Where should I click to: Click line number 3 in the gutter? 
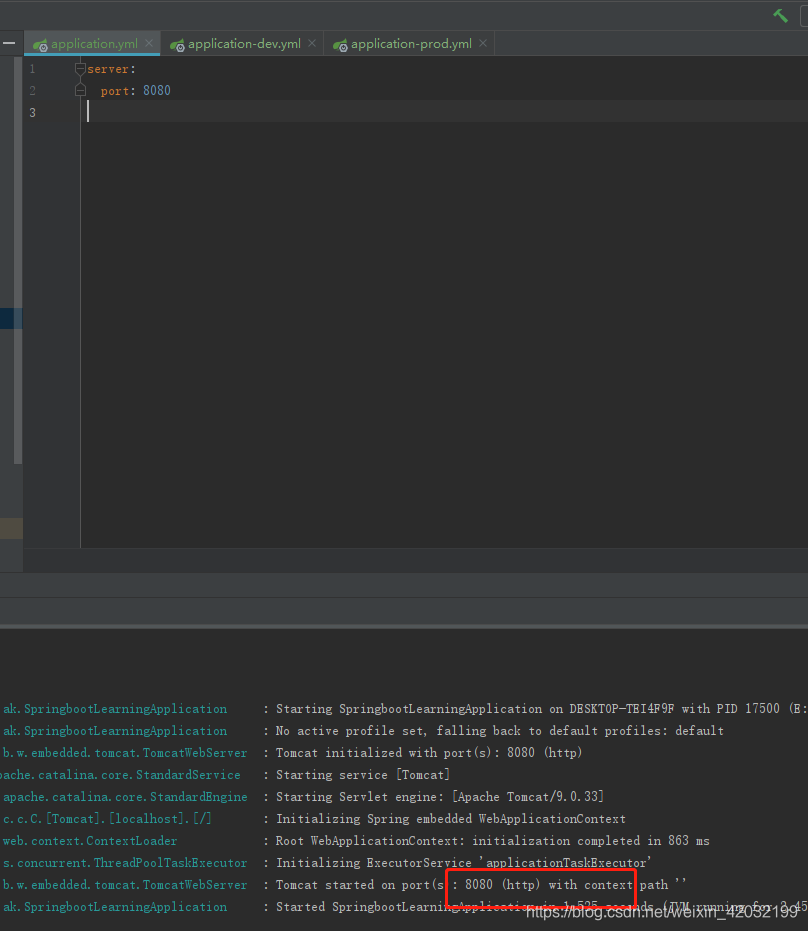click(x=32, y=113)
